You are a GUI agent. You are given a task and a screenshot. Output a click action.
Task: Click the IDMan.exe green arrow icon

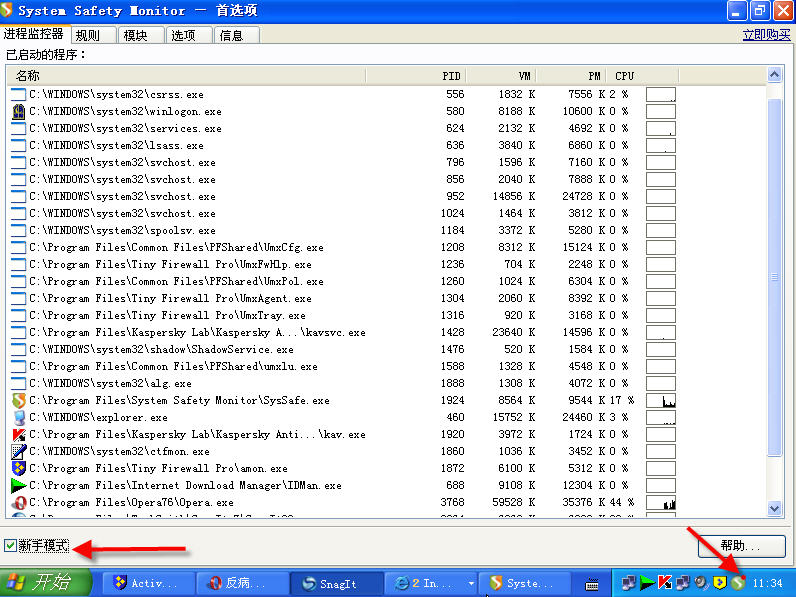pyautogui.click(x=19, y=485)
